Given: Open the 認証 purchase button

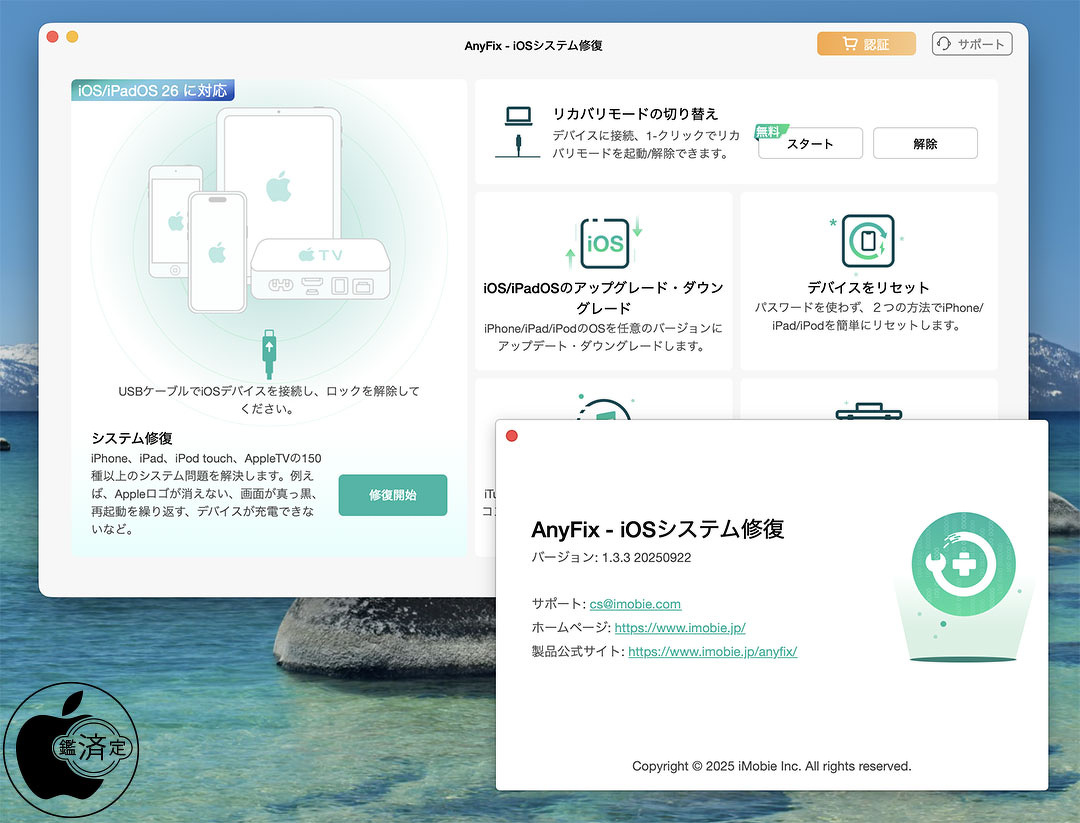Looking at the screenshot, I should click(x=866, y=44).
